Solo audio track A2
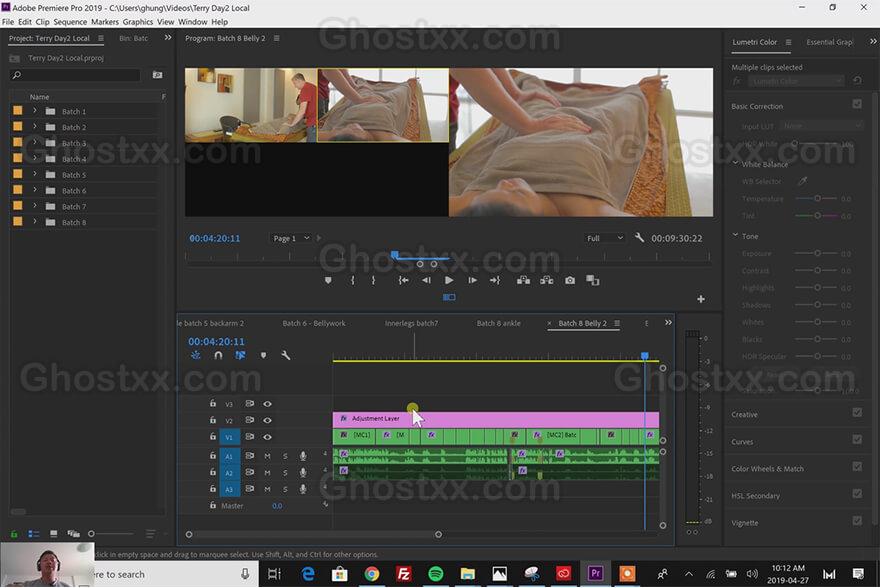The image size is (880, 587). click(x=285, y=473)
